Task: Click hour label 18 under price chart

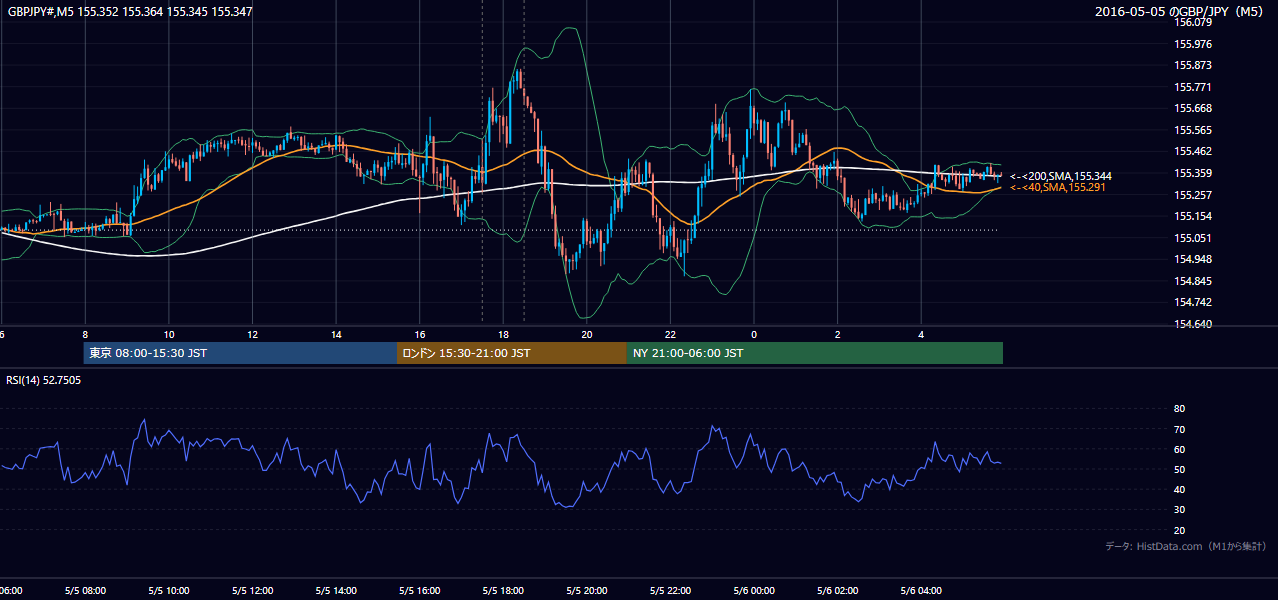Action: (504, 334)
